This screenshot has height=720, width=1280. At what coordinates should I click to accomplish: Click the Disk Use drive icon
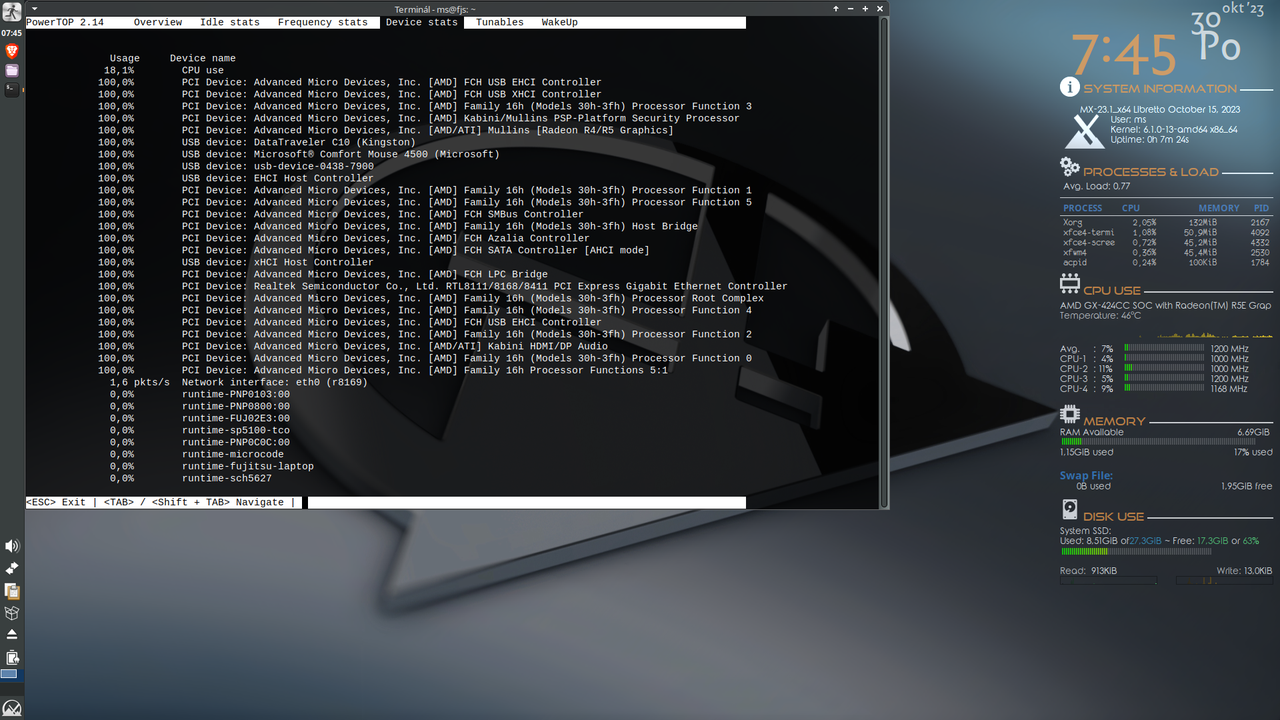click(x=1070, y=509)
